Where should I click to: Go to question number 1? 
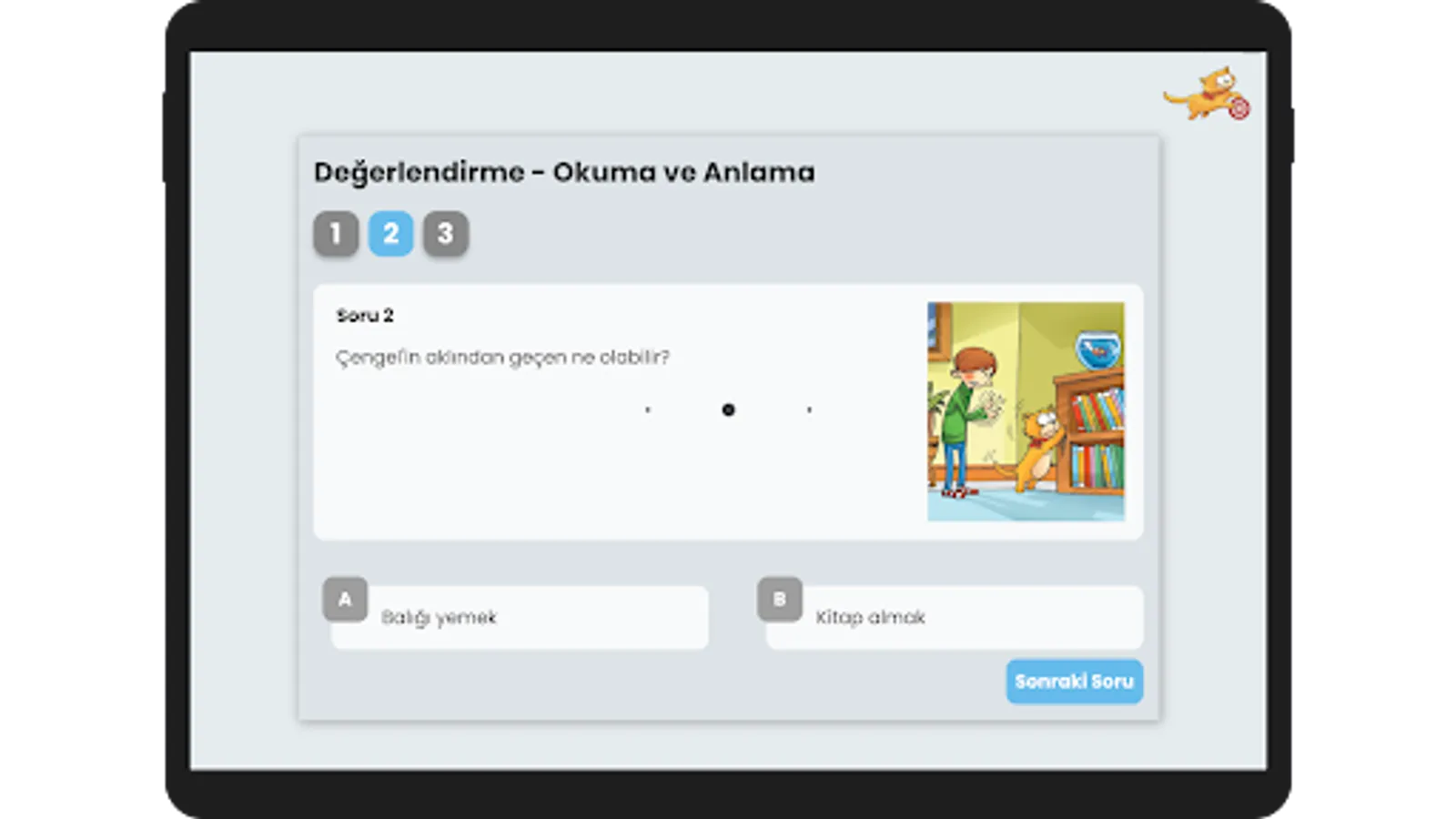[336, 234]
